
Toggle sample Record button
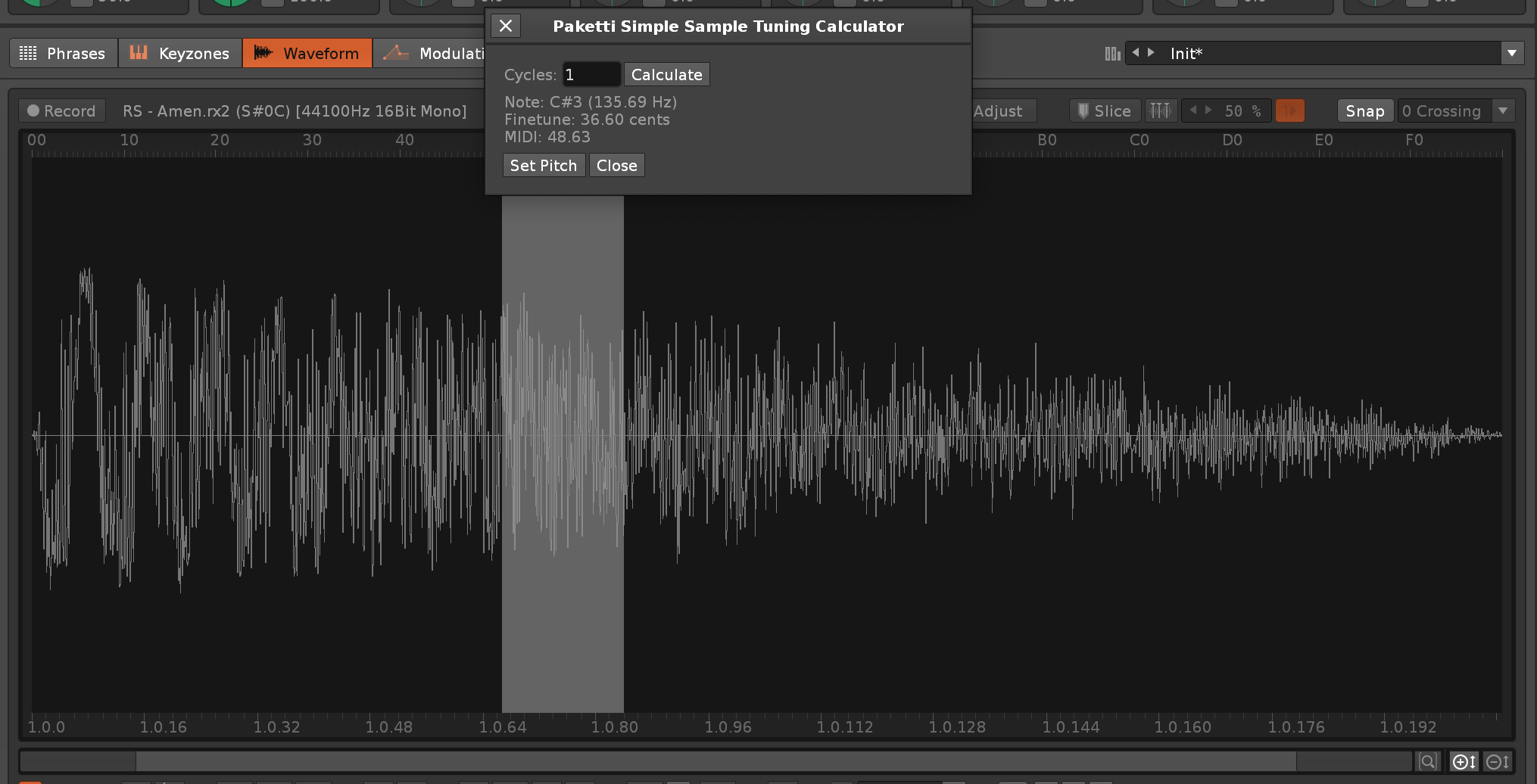coord(62,111)
